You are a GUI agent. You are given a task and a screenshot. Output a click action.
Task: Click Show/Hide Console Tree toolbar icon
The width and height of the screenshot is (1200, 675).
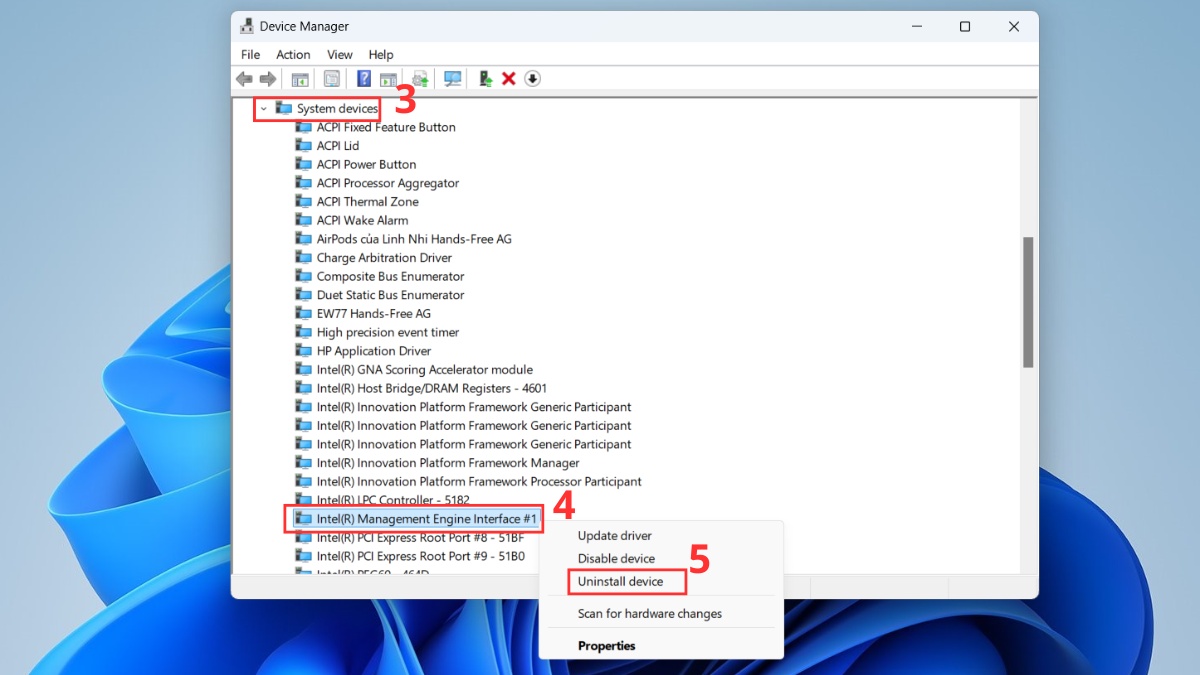tap(299, 79)
